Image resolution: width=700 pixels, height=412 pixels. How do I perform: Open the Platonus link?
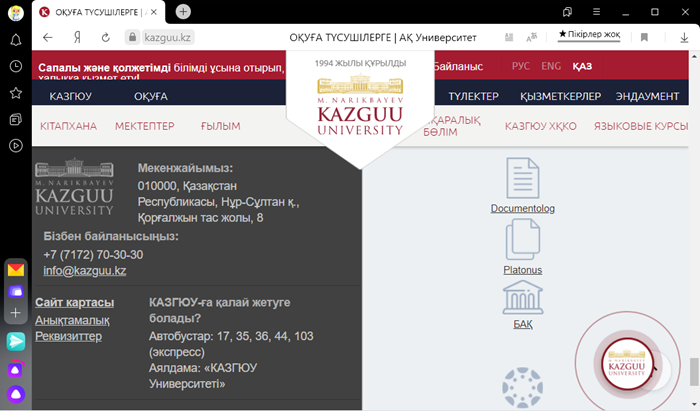523,270
